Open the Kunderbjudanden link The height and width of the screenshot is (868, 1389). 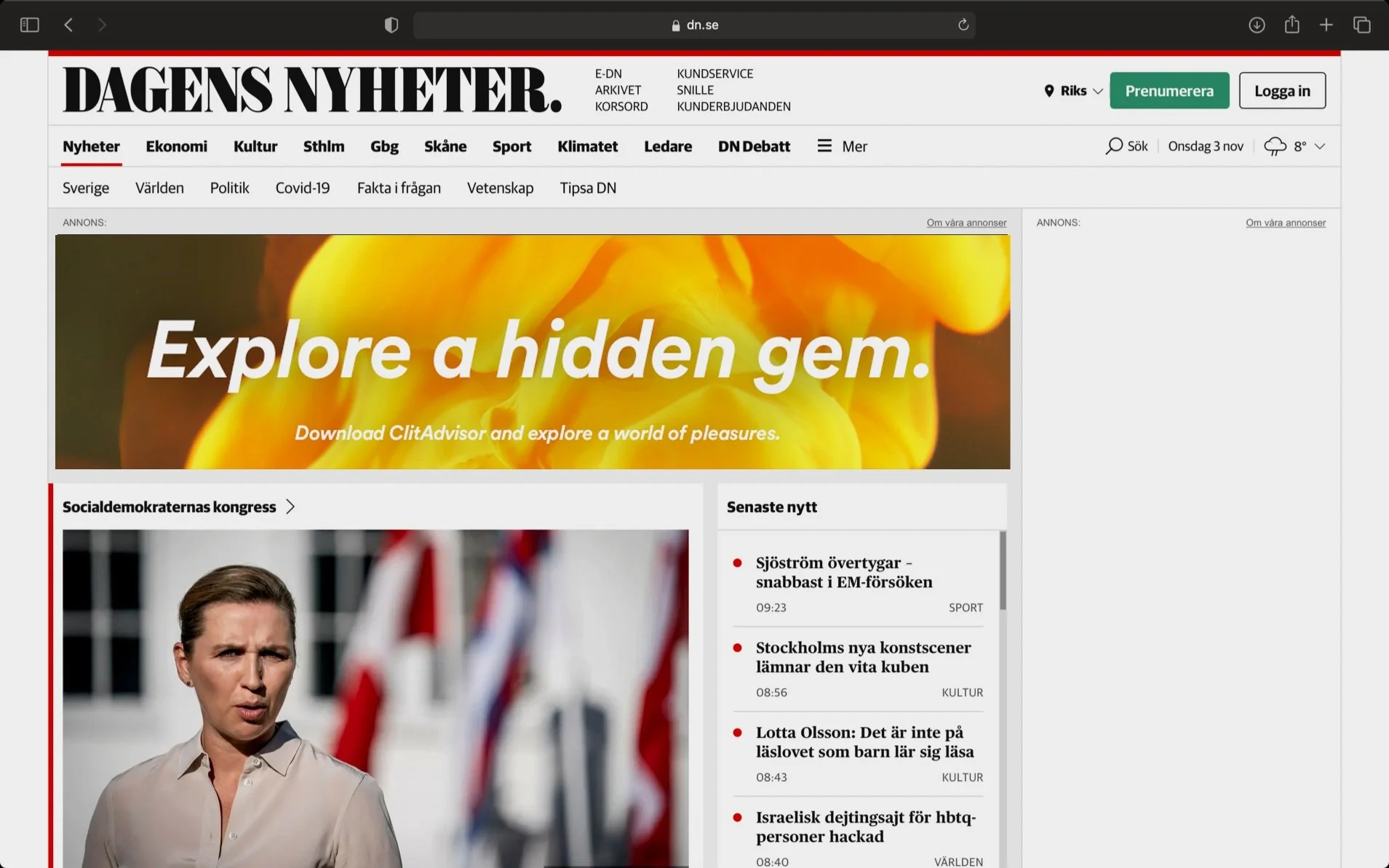coord(733,106)
